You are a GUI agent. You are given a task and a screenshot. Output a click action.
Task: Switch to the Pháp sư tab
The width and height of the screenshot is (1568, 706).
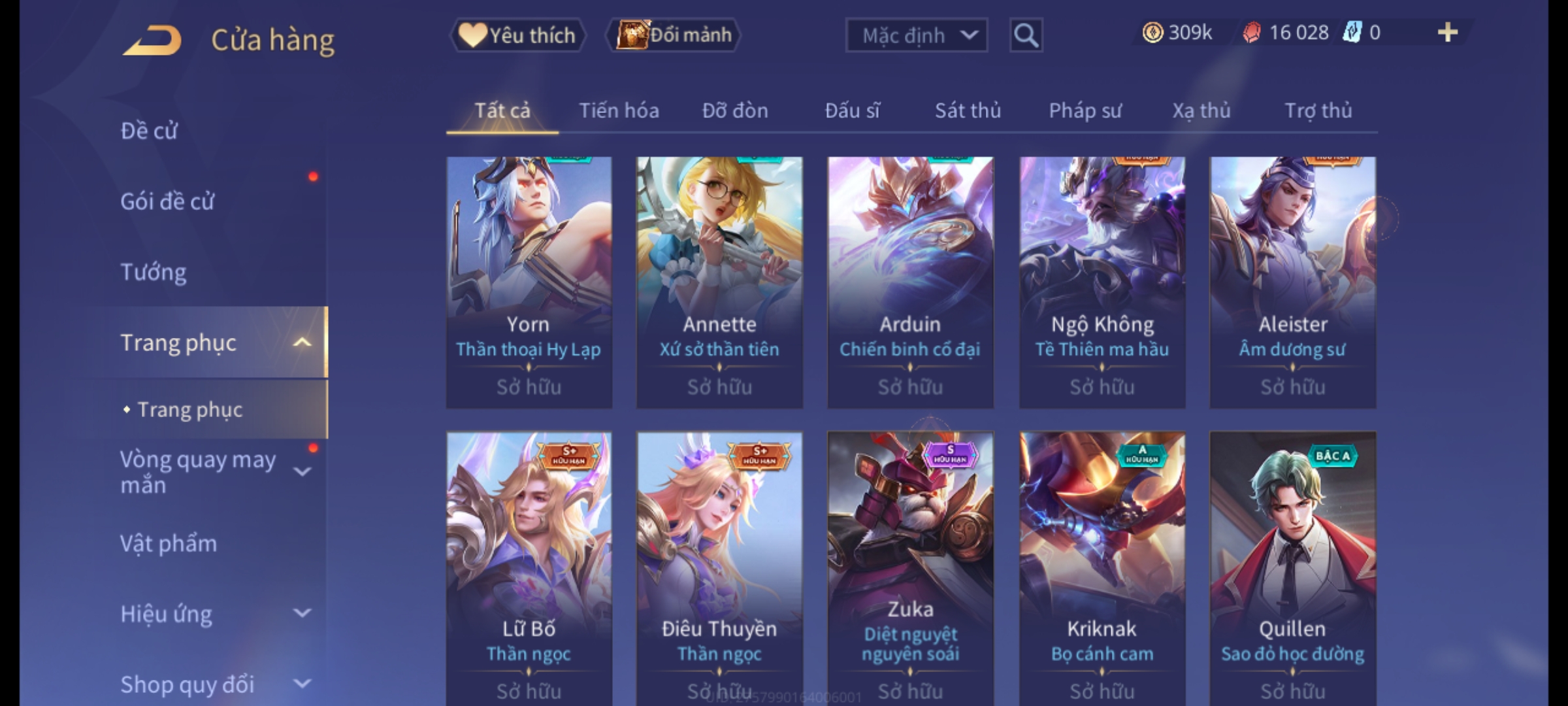[x=1085, y=110]
